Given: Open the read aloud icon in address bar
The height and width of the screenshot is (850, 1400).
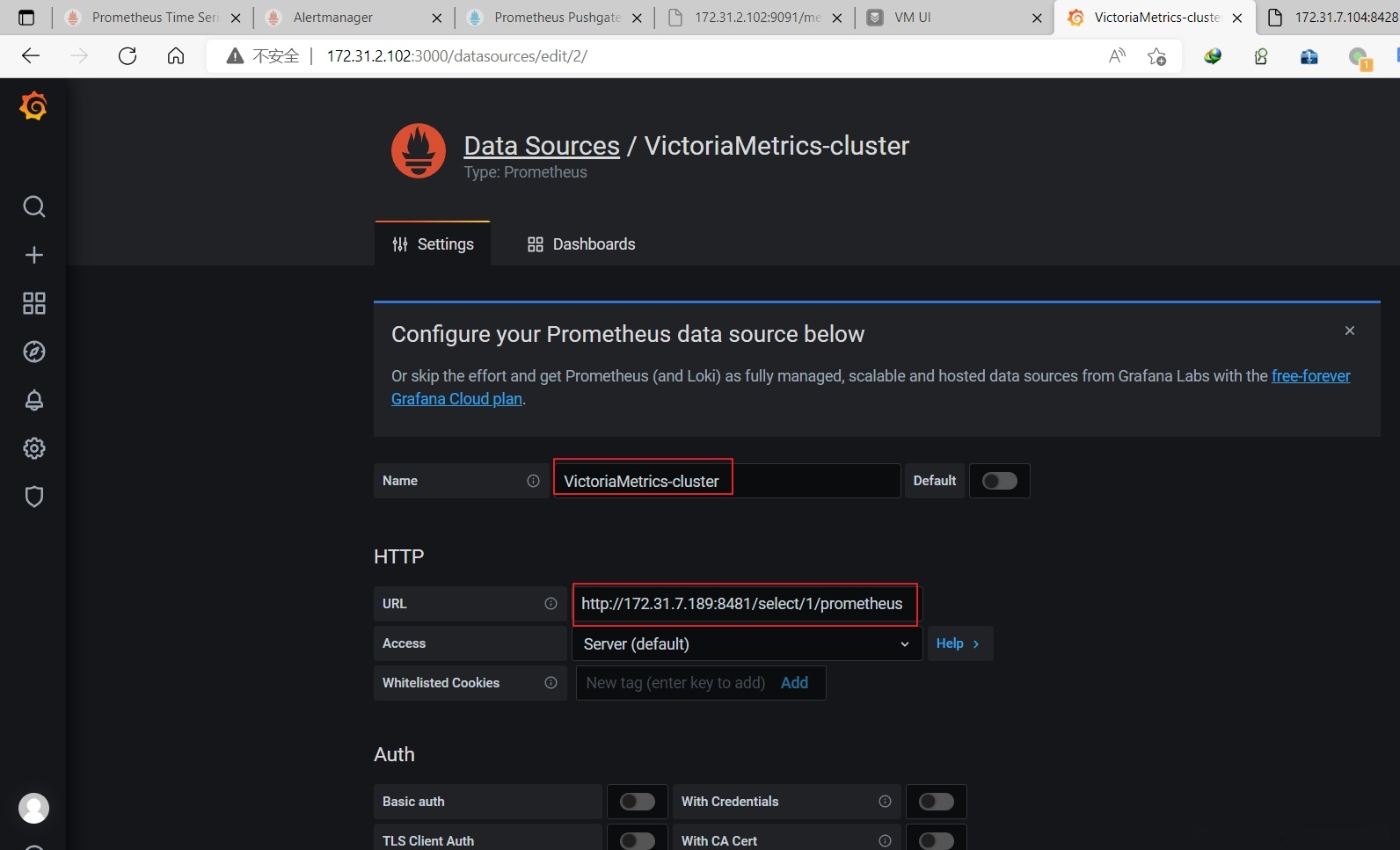Looking at the screenshot, I should click(x=1117, y=56).
